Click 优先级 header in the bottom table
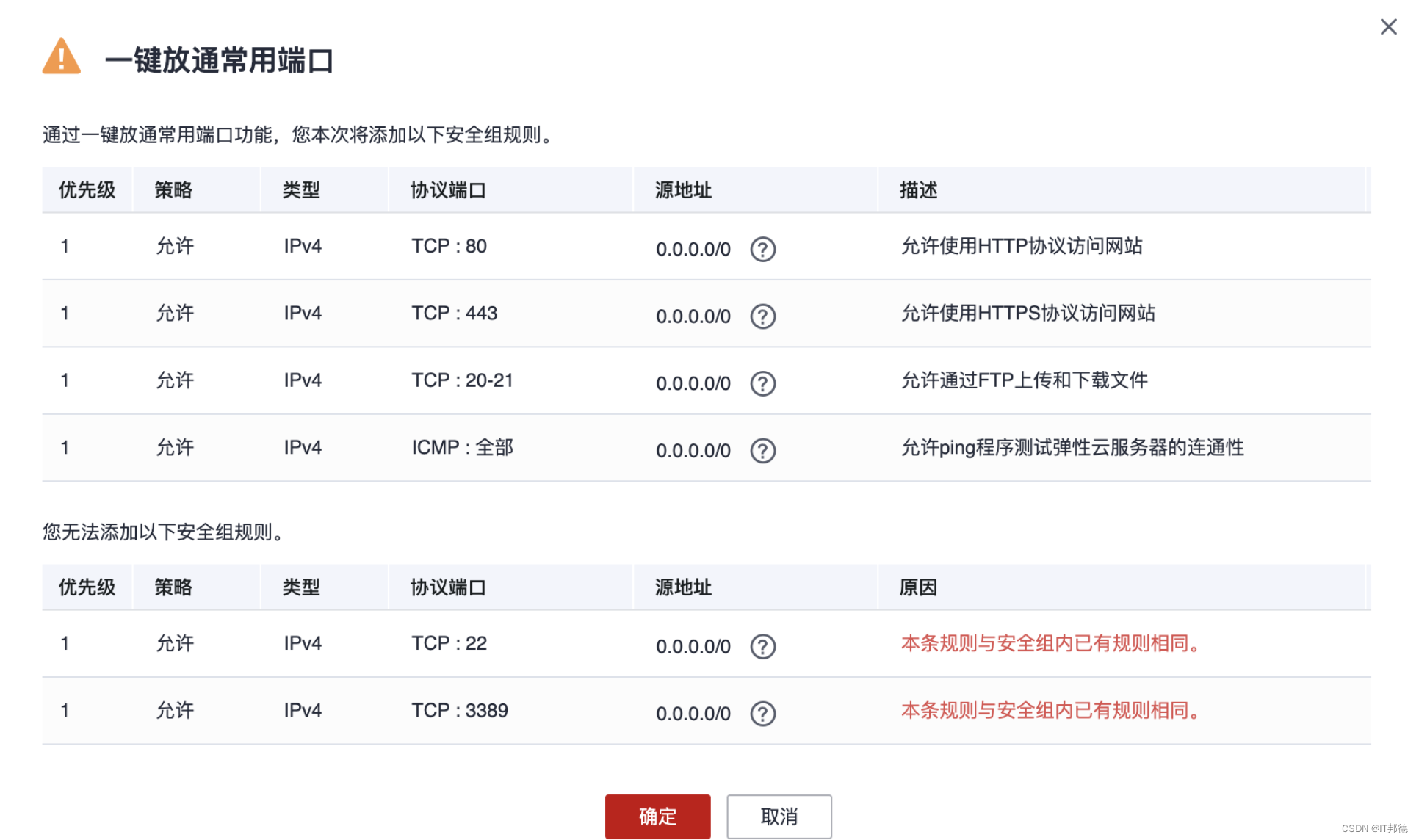 click(x=87, y=587)
